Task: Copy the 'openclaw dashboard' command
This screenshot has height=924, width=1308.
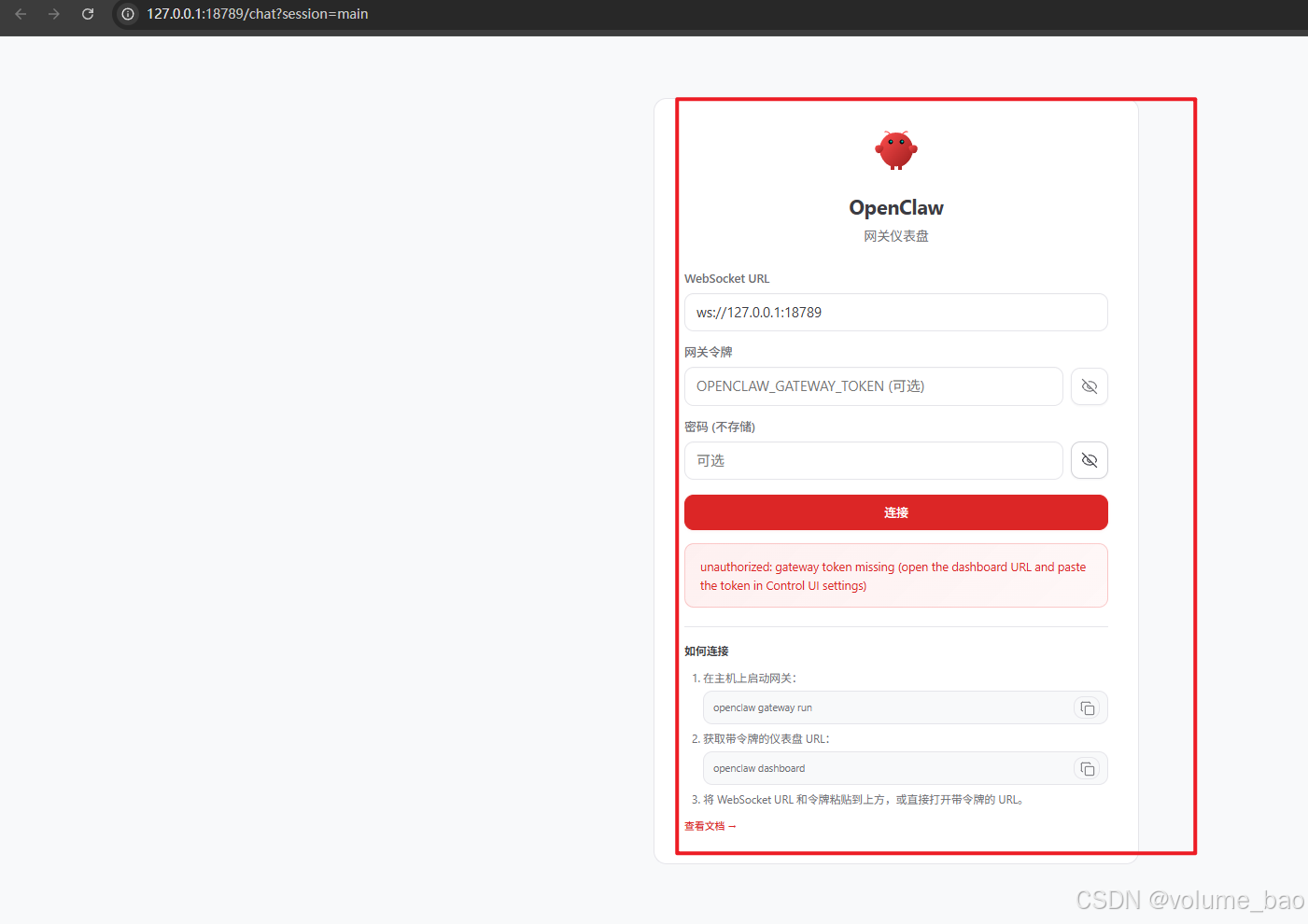Action: [1087, 769]
